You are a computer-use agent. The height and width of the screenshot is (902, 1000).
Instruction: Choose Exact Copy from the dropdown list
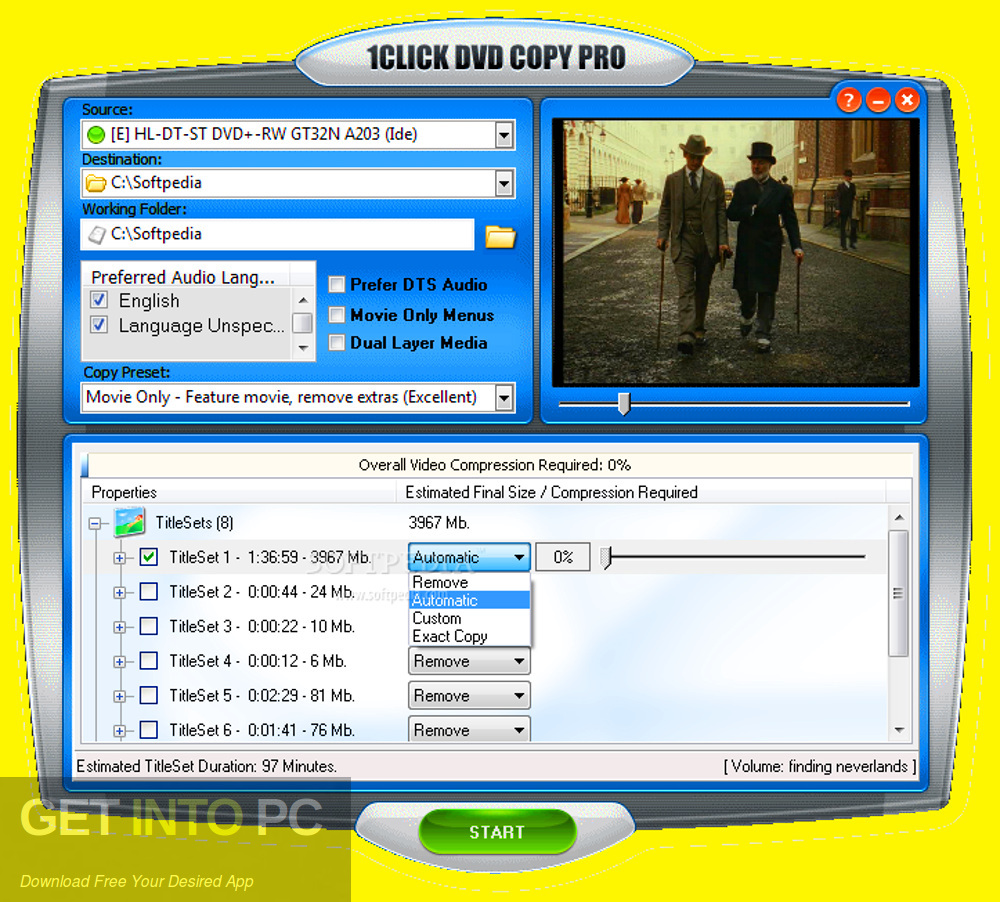(x=469, y=636)
